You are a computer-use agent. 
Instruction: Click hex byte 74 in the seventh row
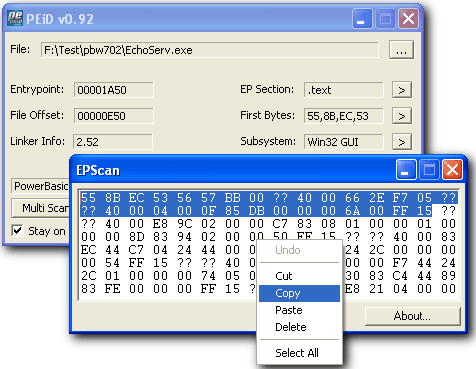(x=209, y=276)
